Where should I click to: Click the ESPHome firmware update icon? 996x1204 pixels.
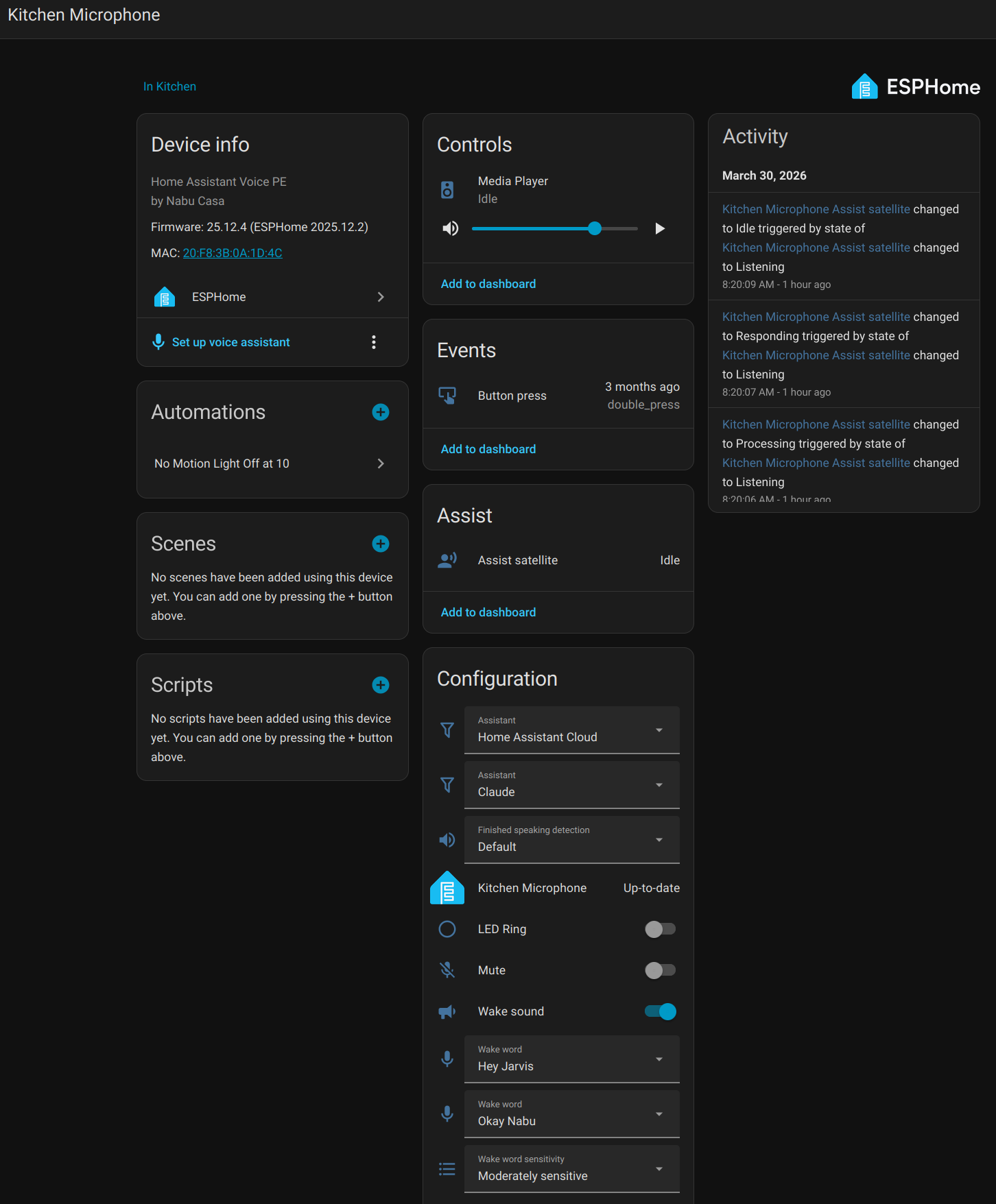tap(447, 888)
